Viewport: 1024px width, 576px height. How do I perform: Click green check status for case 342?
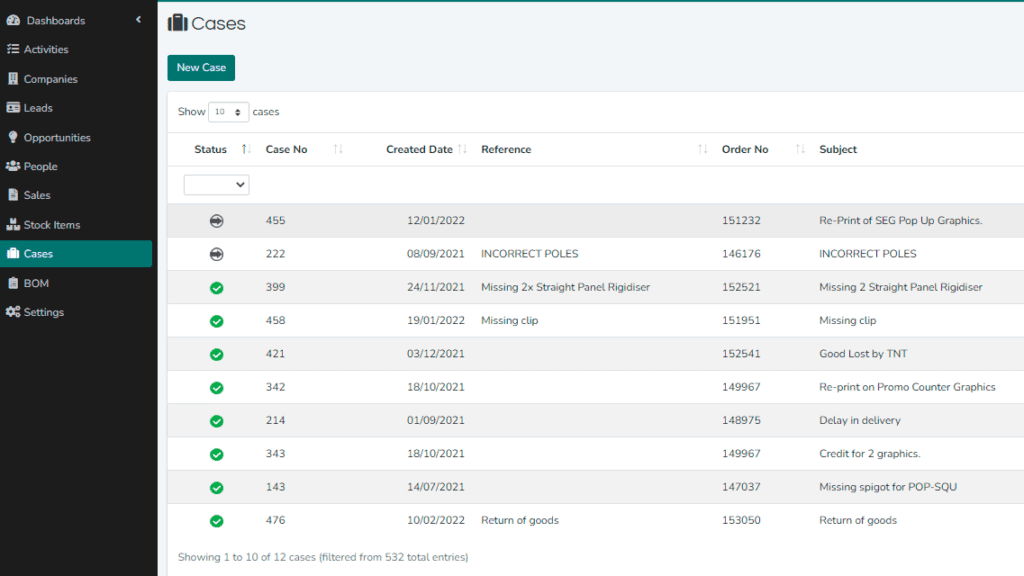pos(217,388)
